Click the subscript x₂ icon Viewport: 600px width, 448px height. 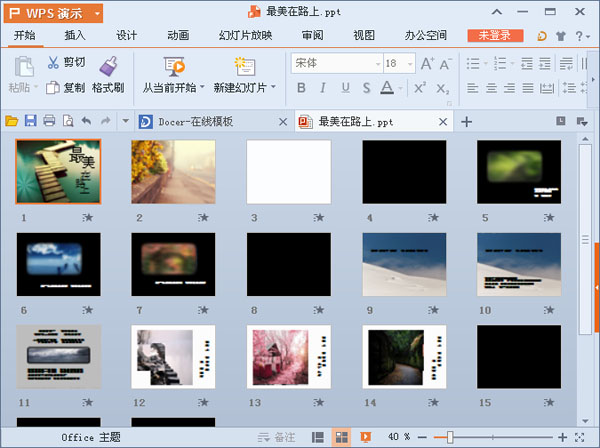(x=443, y=88)
